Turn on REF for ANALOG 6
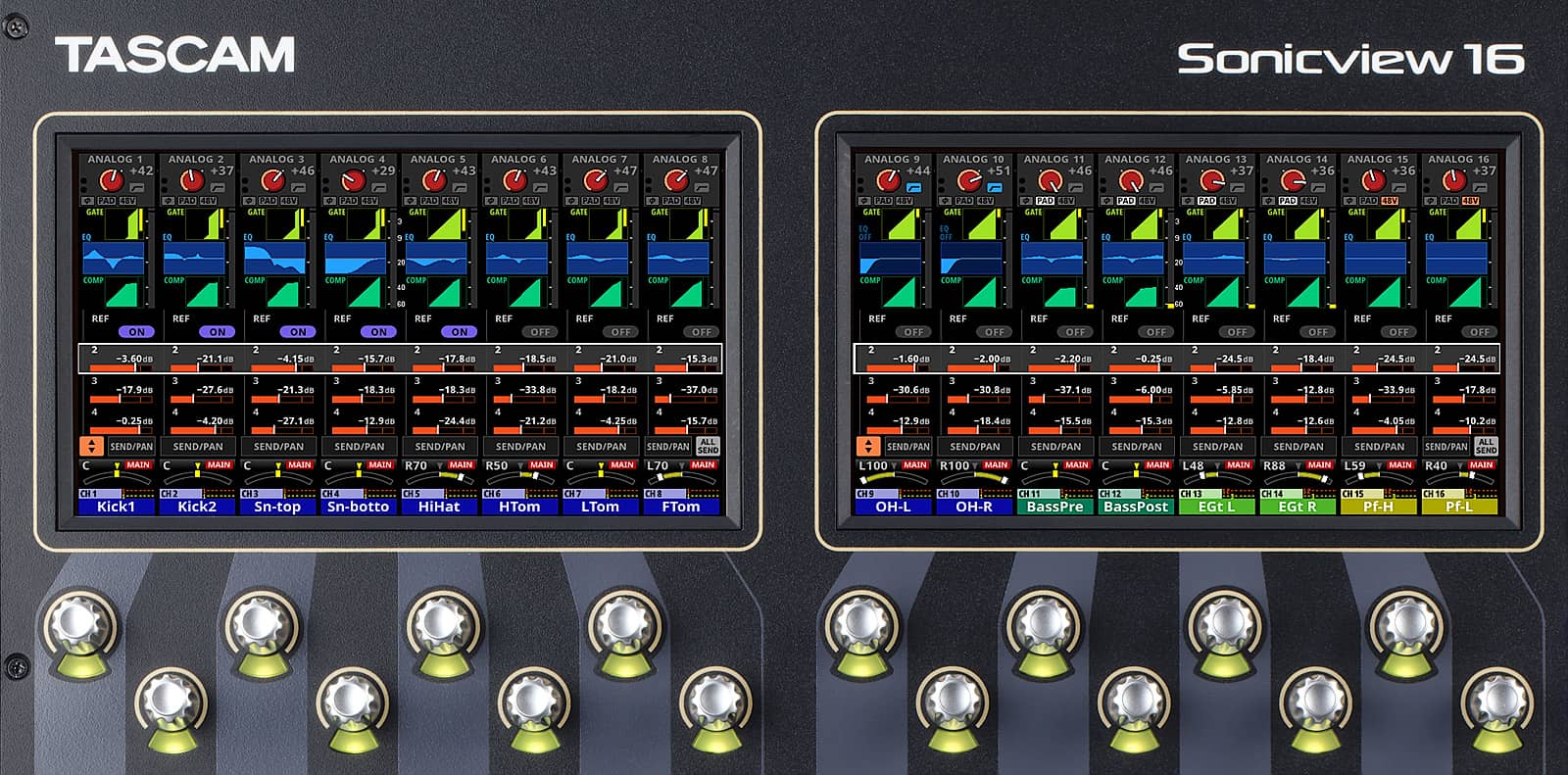Image resolution: width=1568 pixels, height=775 pixels. [x=540, y=332]
